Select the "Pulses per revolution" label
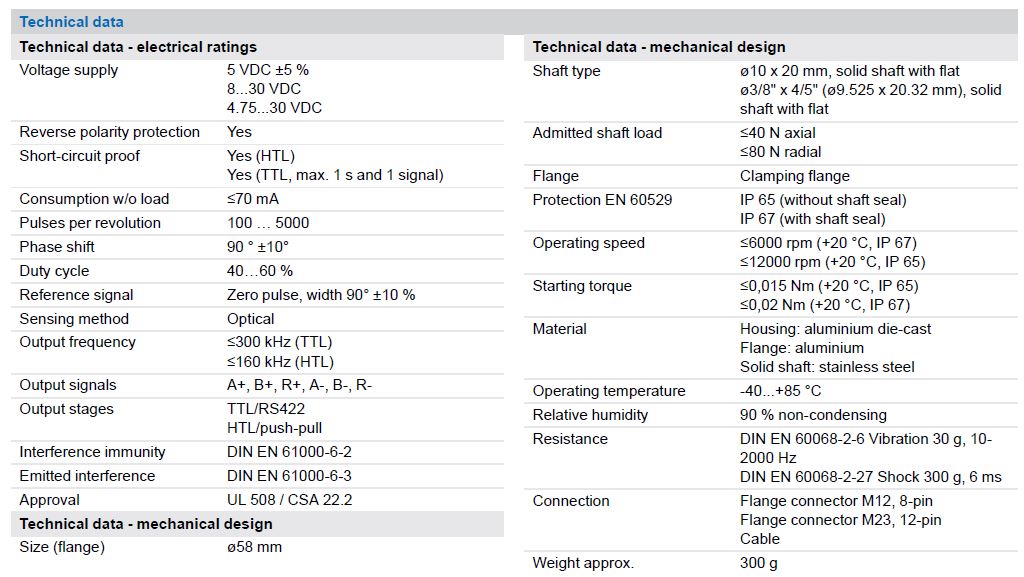 pos(90,223)
